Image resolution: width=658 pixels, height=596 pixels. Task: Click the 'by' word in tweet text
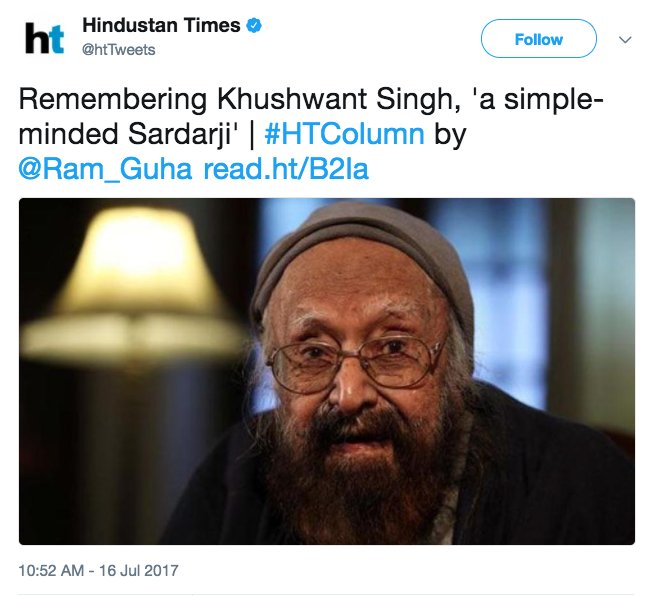point(450,136)
